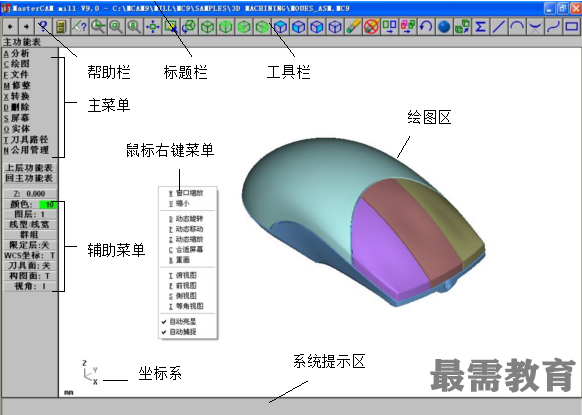The height and width of the screenshot is (415, 582).
Task: Click the previous toolbar page left arrow
Action: pos(10,27)
